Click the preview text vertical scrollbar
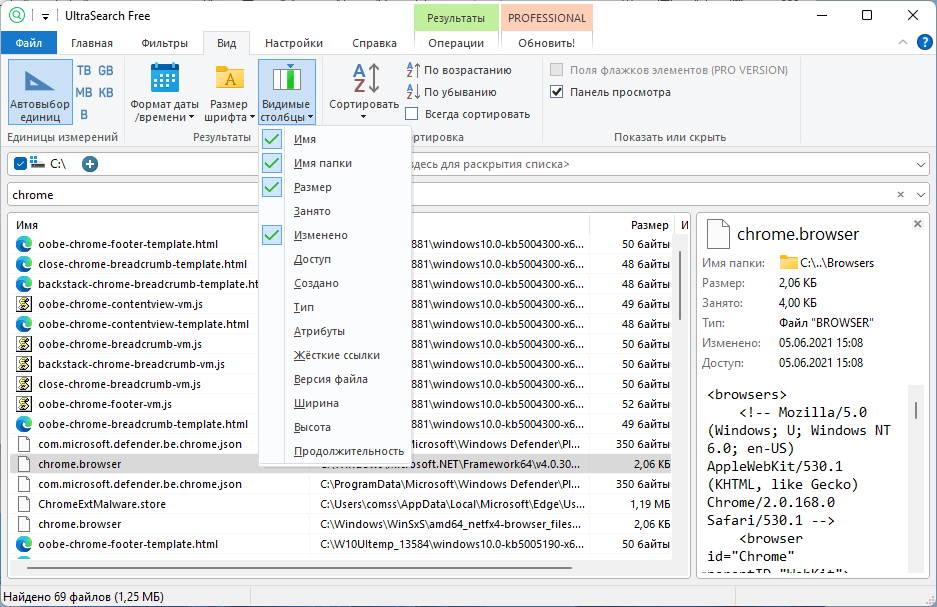Image resolution: width=937 pixels, height=607 pixels. pyautogui.click(x=915, y=410)
